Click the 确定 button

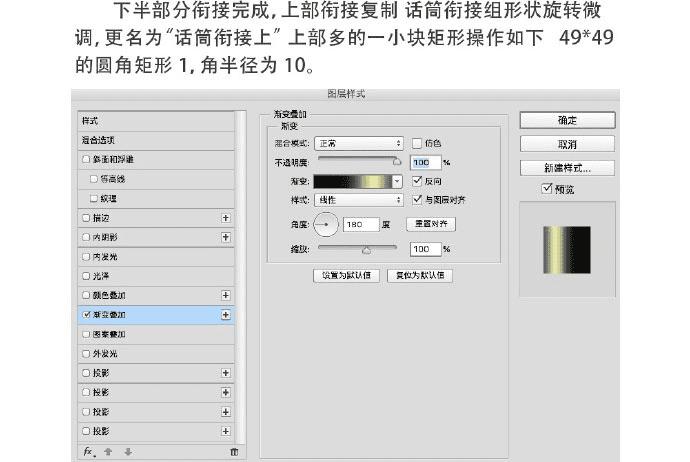coord(567,120)
